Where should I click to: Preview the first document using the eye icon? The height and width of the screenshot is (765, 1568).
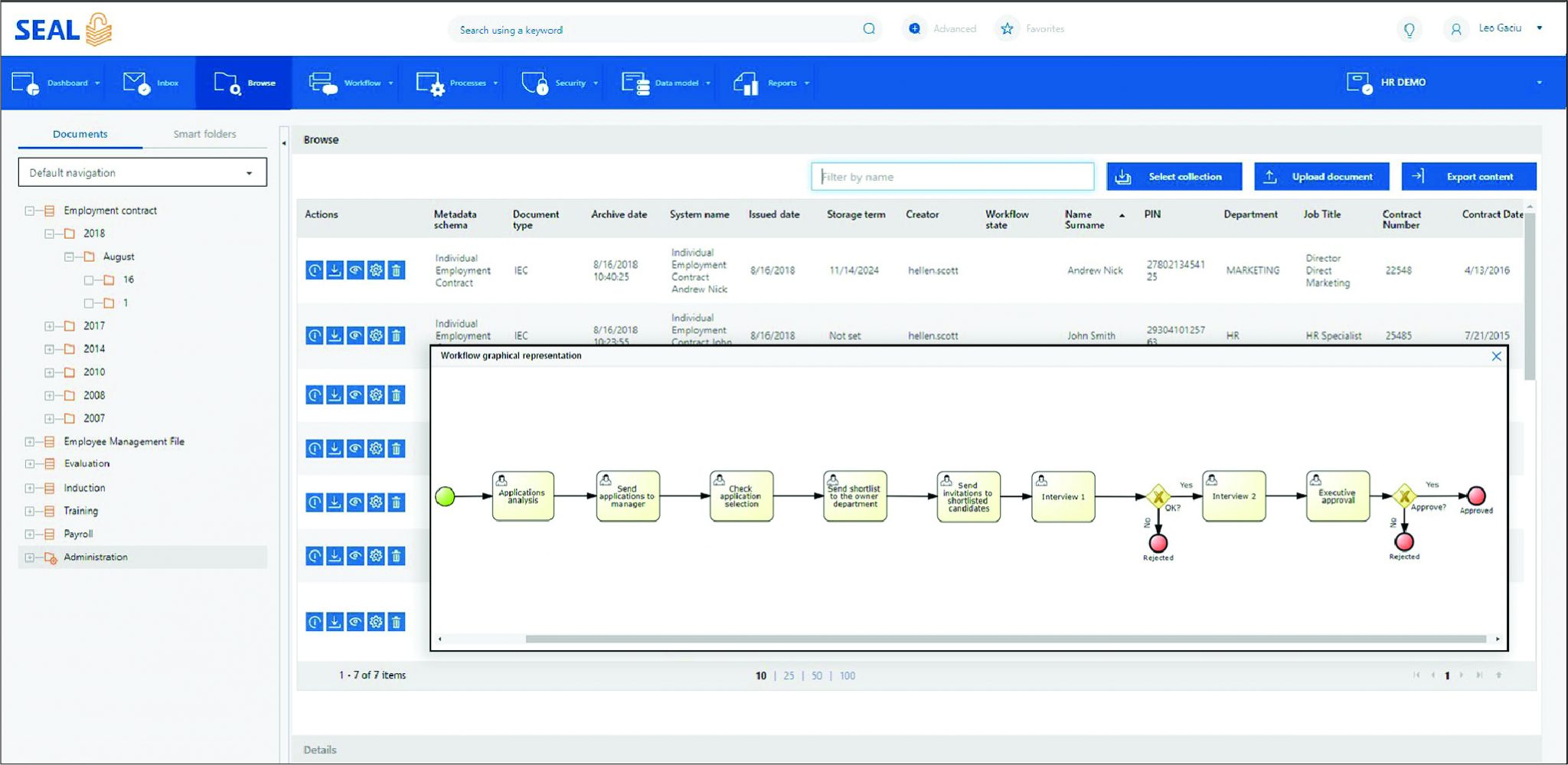(x=355, y=270)
